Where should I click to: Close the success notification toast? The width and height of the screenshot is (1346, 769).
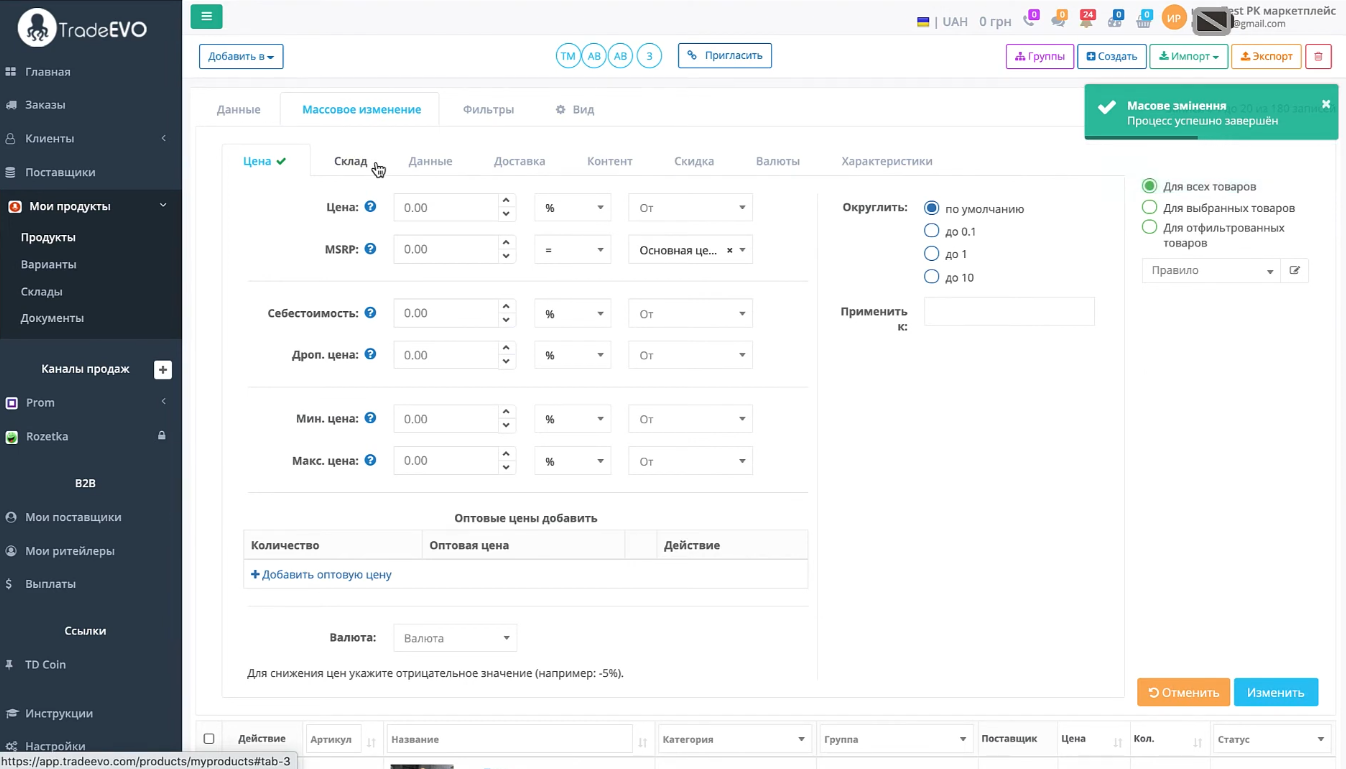point(1326,104)
